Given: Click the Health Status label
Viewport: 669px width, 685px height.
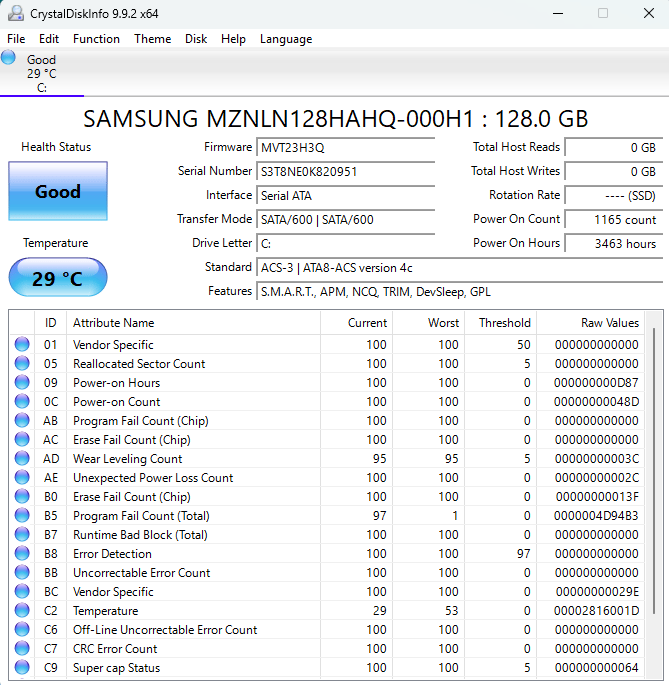Looking at the screenshot, I should pyautogui.click(x=56, y=147).
